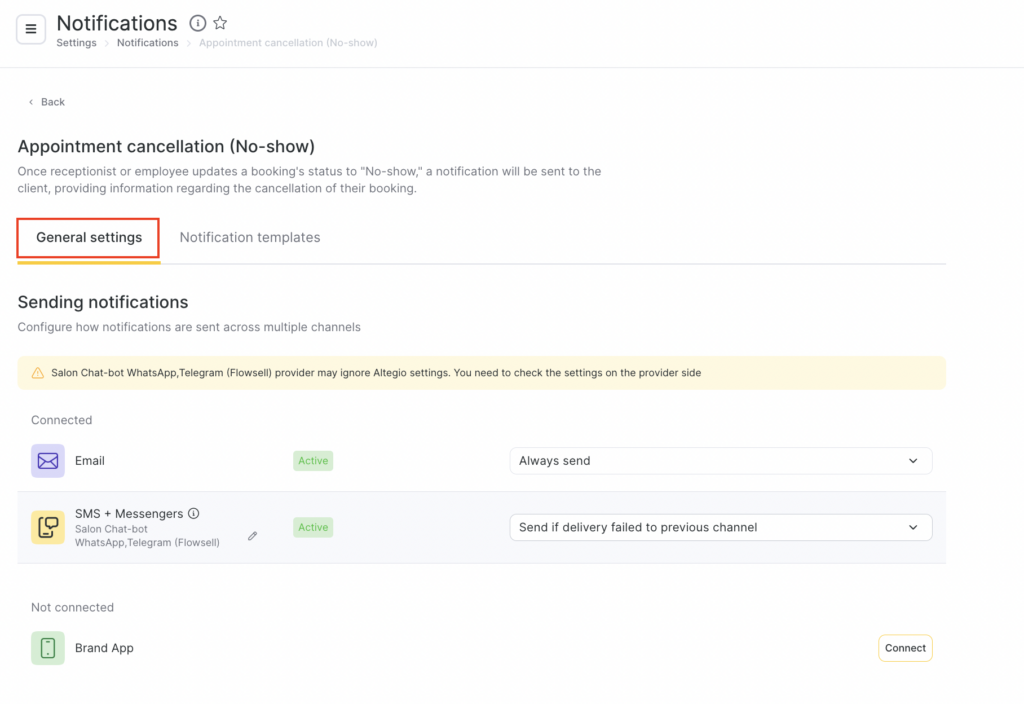Viewport: 1024px width, 704px height.
Task: Click the Active badge for SMS + Messengers
Action: tap(313, 527)
